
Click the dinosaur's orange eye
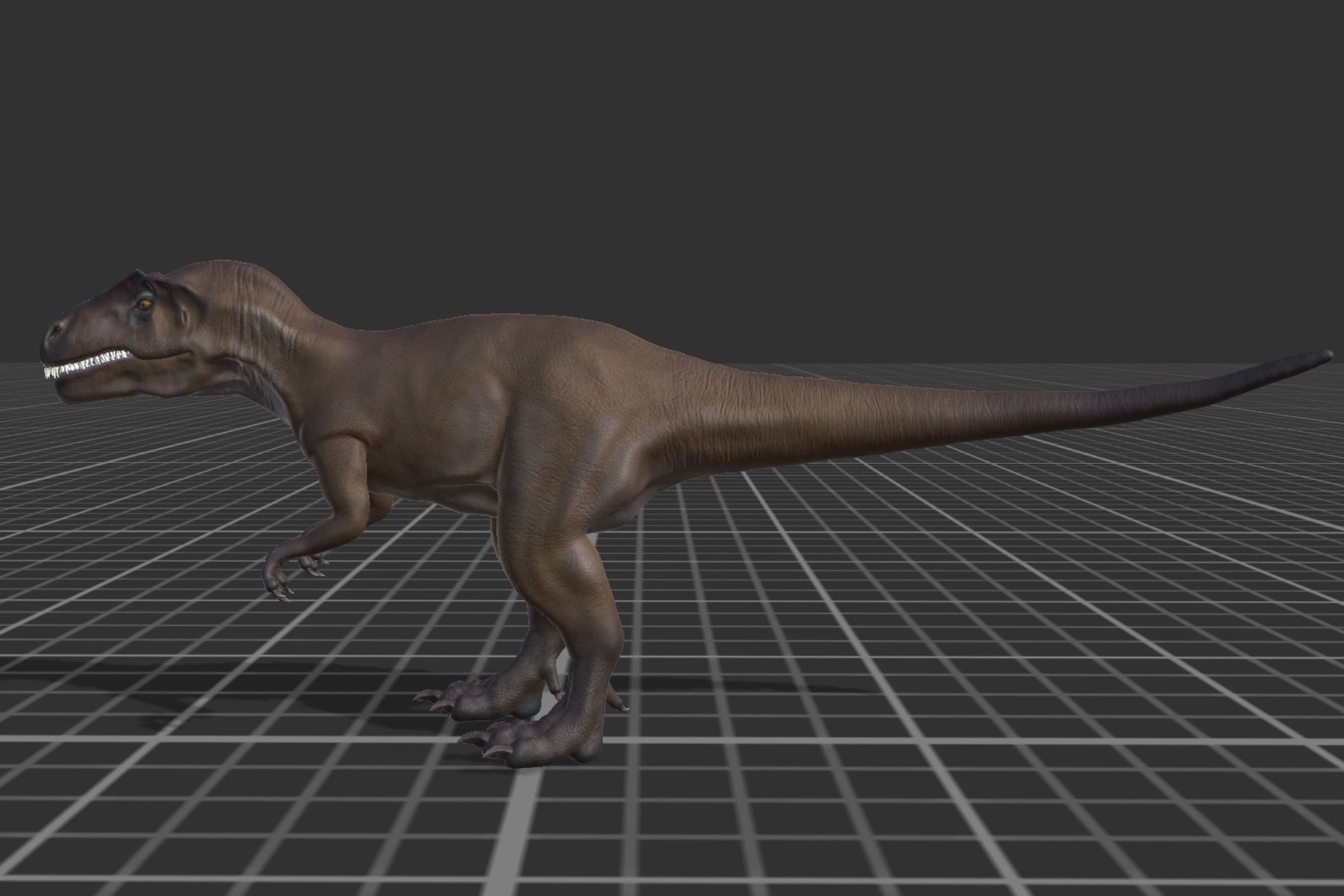pos(145,303)
